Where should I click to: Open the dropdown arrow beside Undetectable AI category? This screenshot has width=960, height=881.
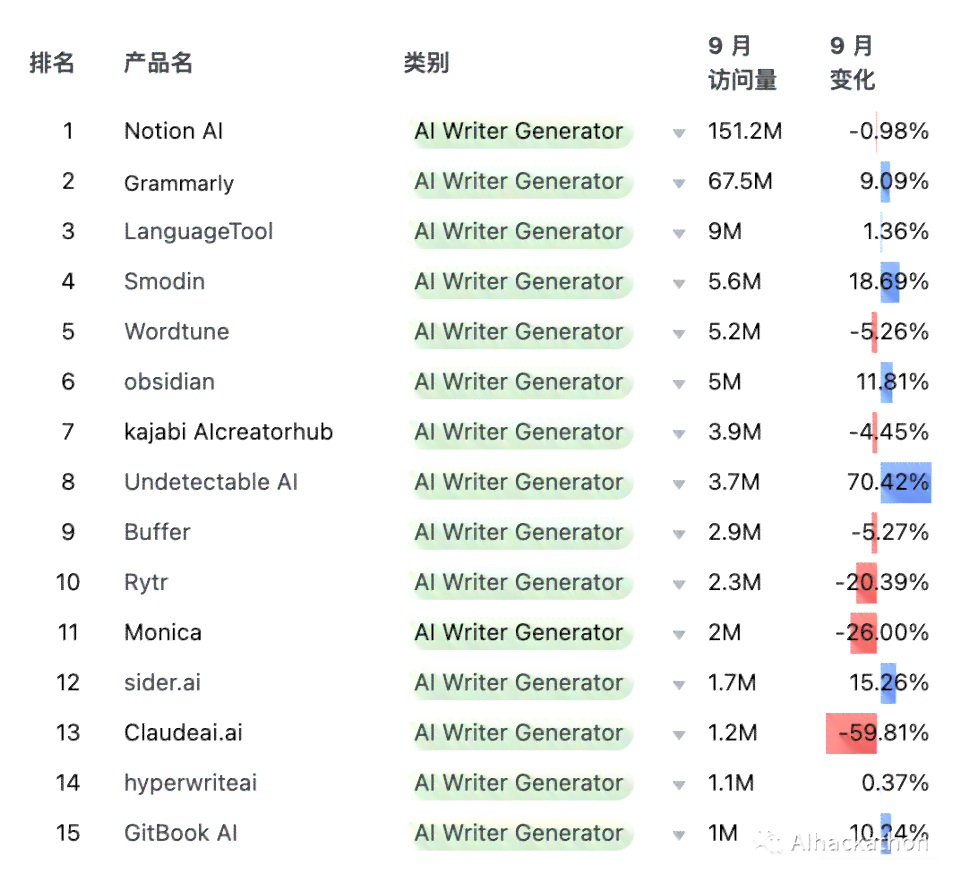pyautogui.click(x=678, y=484)
